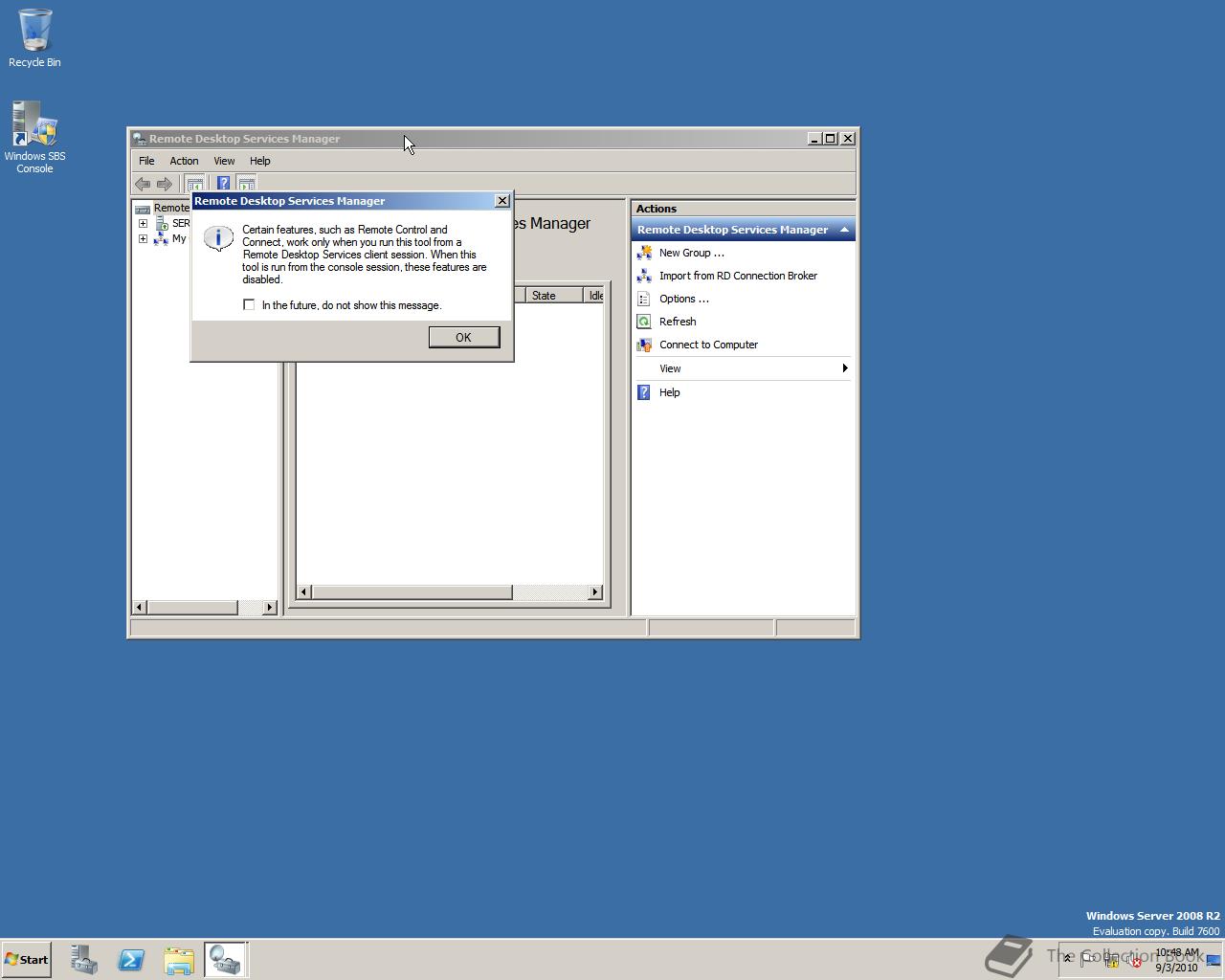Open Server Manager from the taskbar
The width and height of the screenshot is (1225, 980).
tap(83, 960)
